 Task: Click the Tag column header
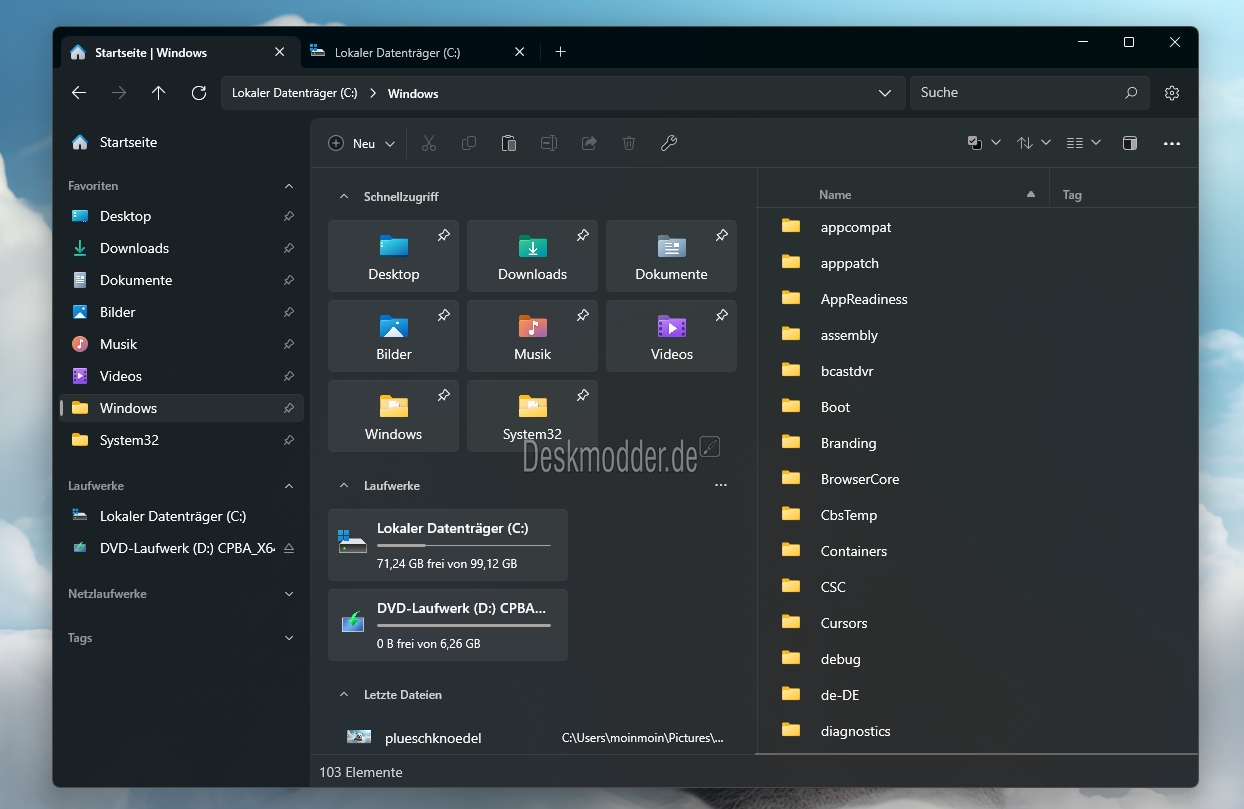click(x=1072, y=195)
